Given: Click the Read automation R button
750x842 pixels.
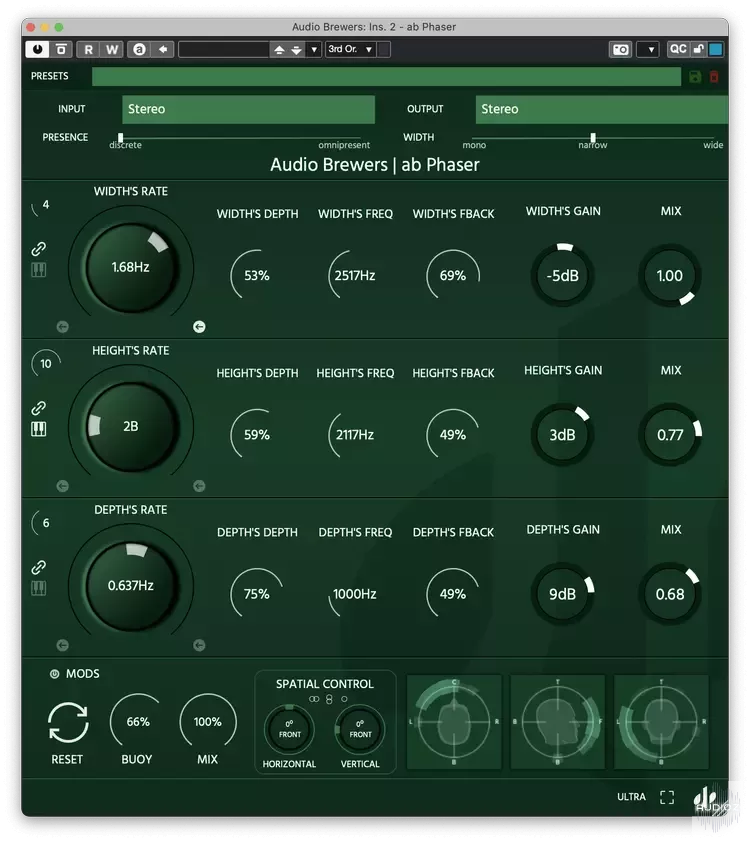Looking at the screenshot, I should coord(88,49).
